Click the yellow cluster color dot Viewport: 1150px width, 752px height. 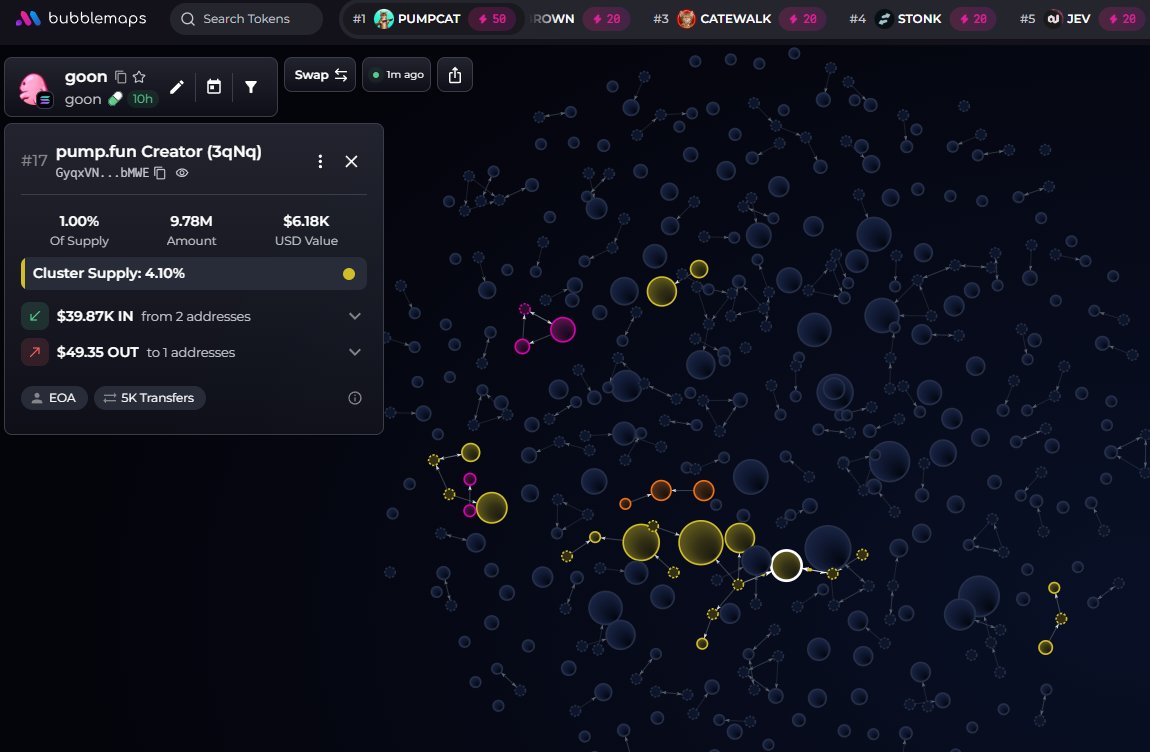(x=349, y=274)
